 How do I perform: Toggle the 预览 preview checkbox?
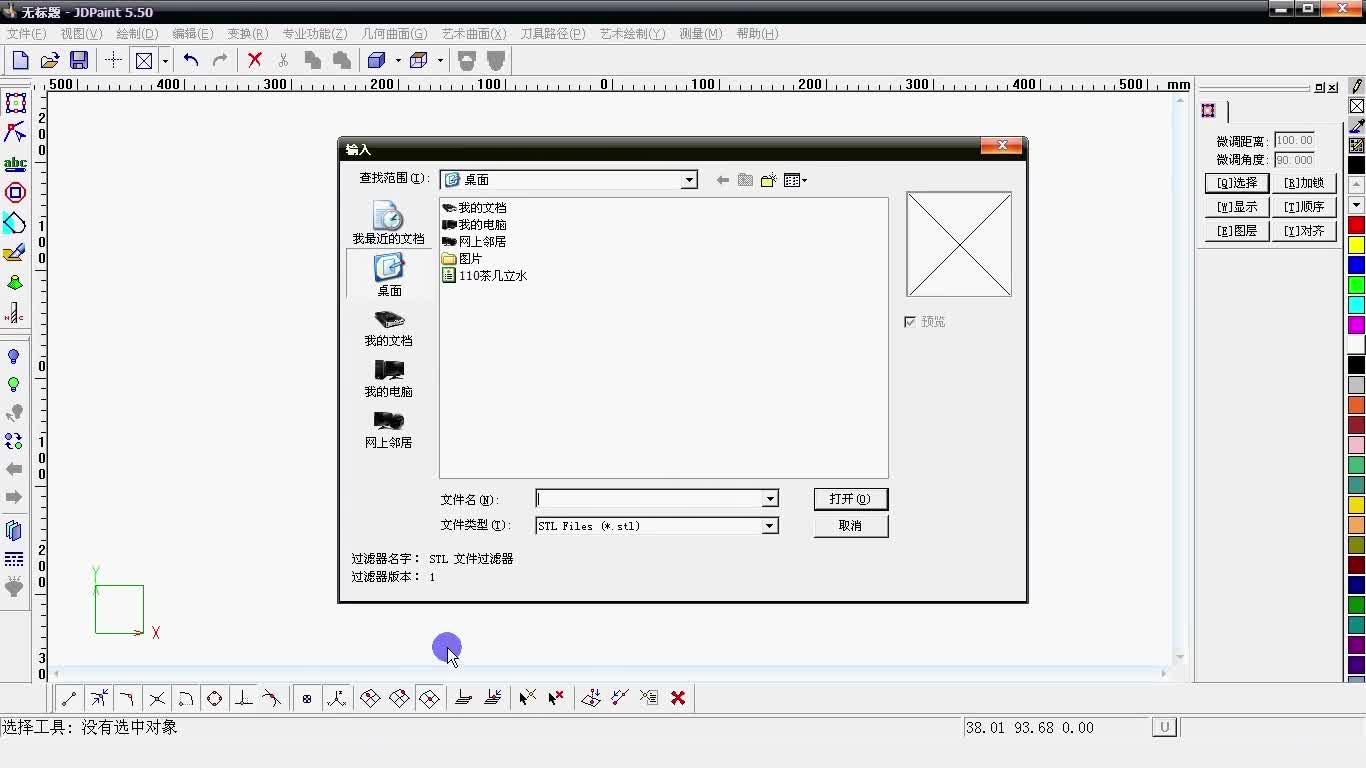[911, 321]
